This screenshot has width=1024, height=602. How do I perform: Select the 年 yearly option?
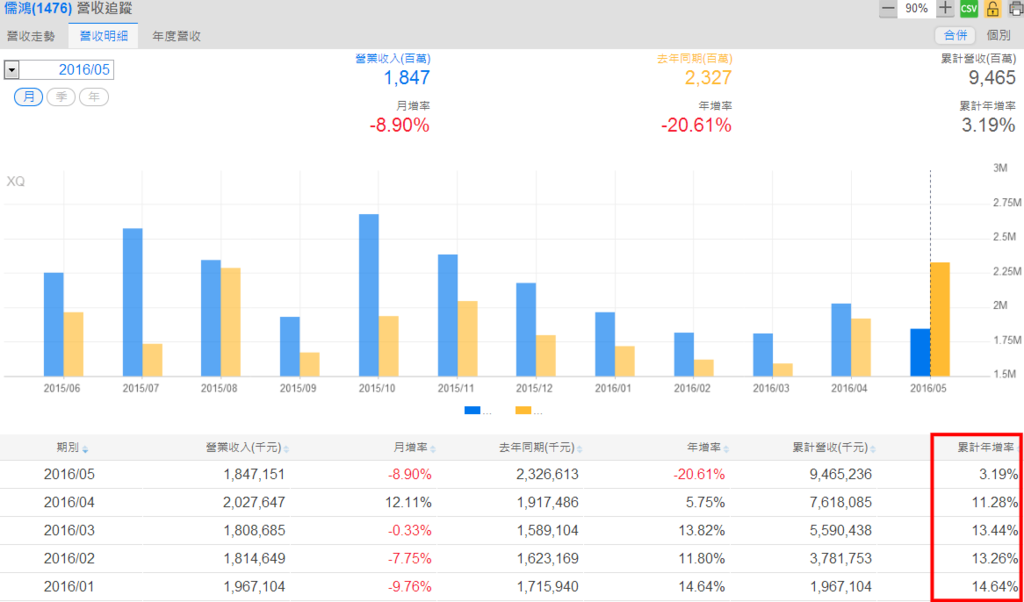[94, 97]
